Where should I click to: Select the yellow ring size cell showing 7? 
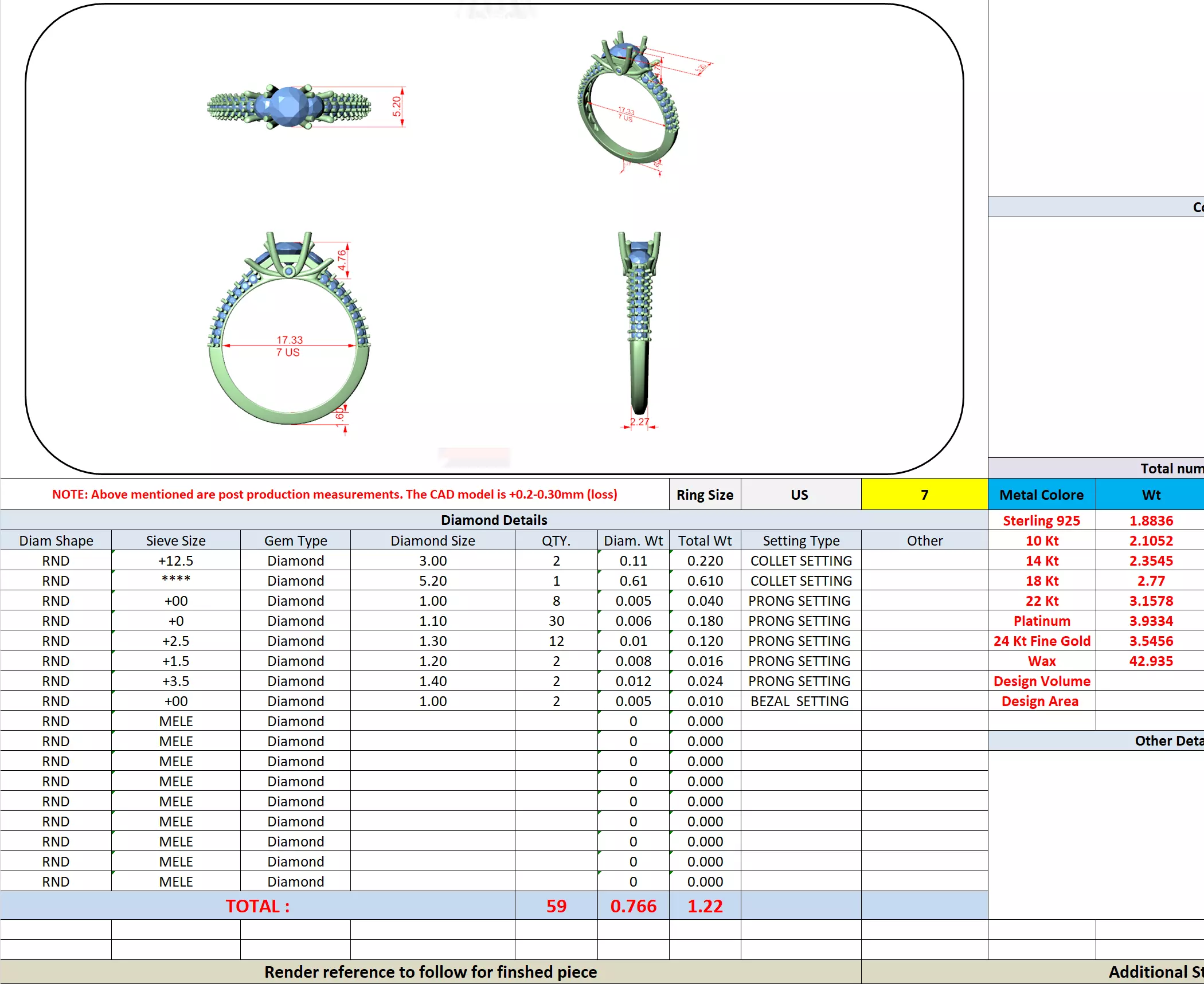(x=924, y=495)
